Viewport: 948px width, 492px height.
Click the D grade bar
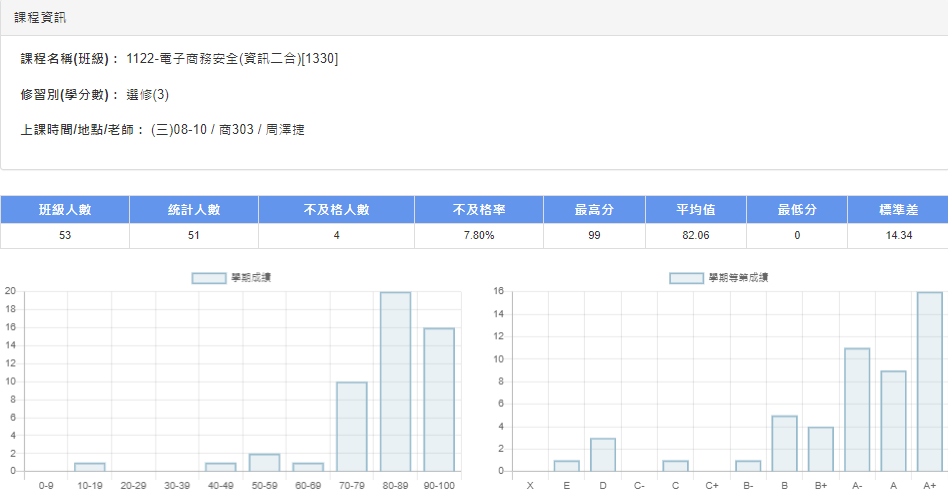pos(603,455)
